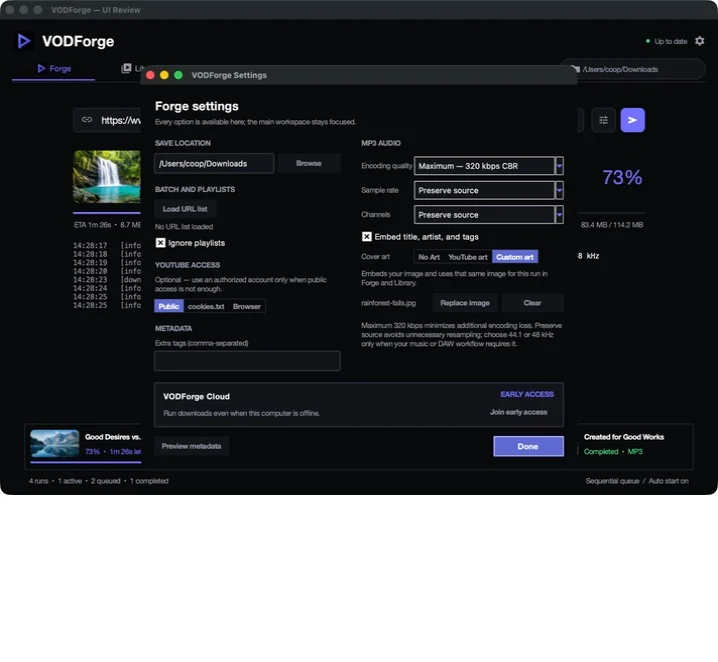The image size is (718, 662).
Task: Click the waterfall video thumbnail
Action: [107, 177]
